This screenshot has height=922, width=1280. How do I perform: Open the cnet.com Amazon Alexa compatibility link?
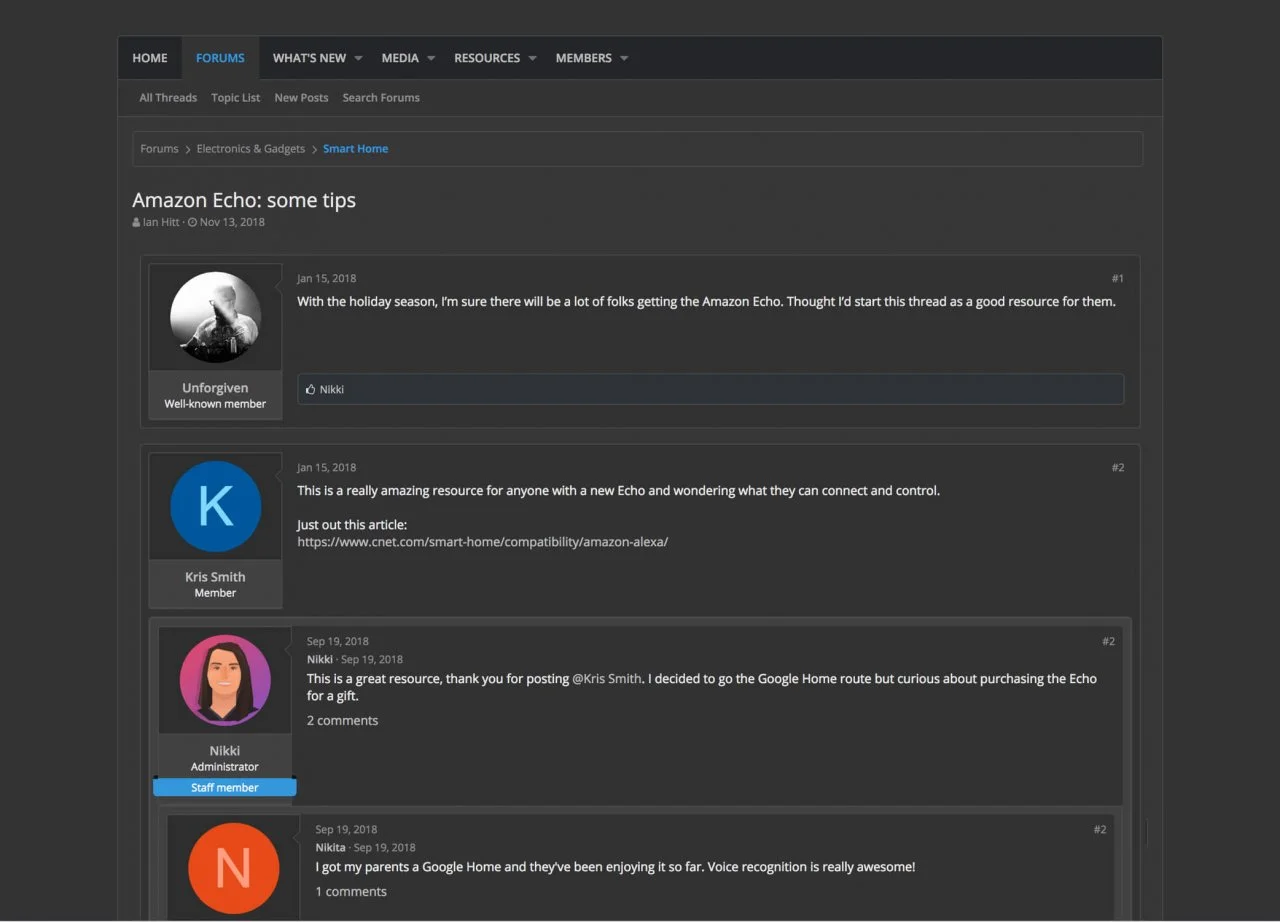[x=482, y=542]
